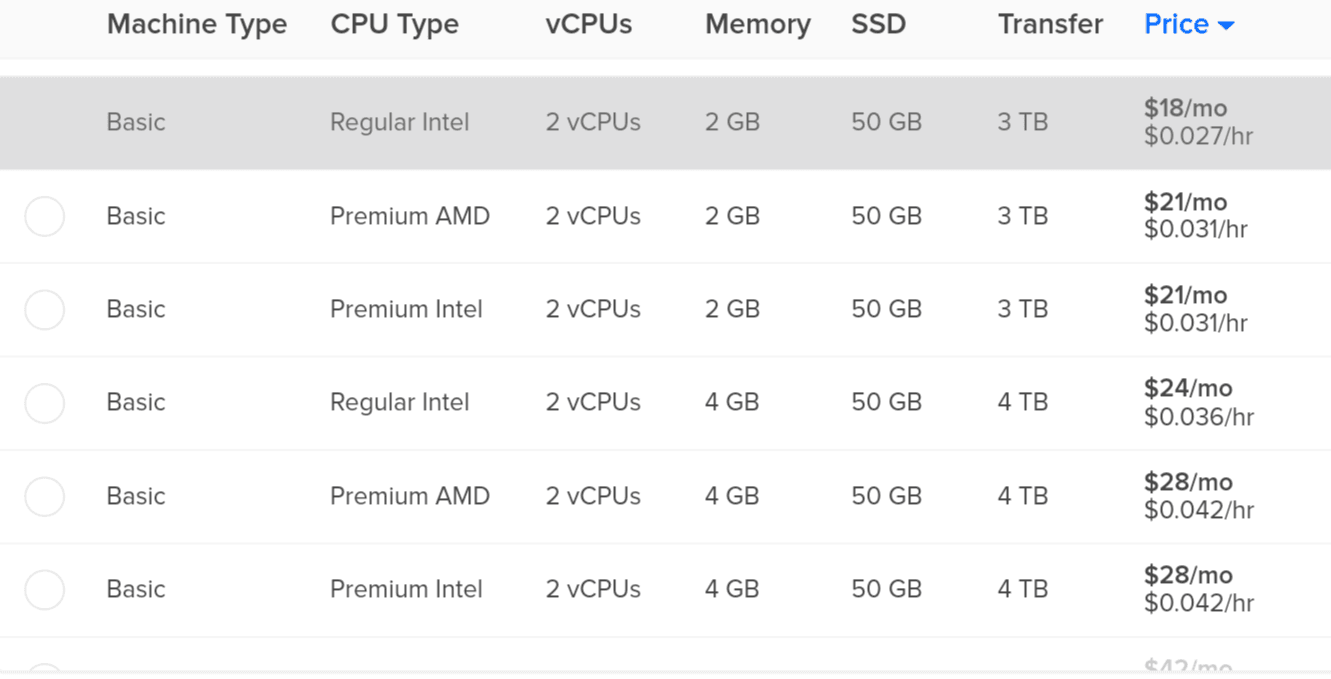Click the blue Price sort arrow

(1226, 26)
